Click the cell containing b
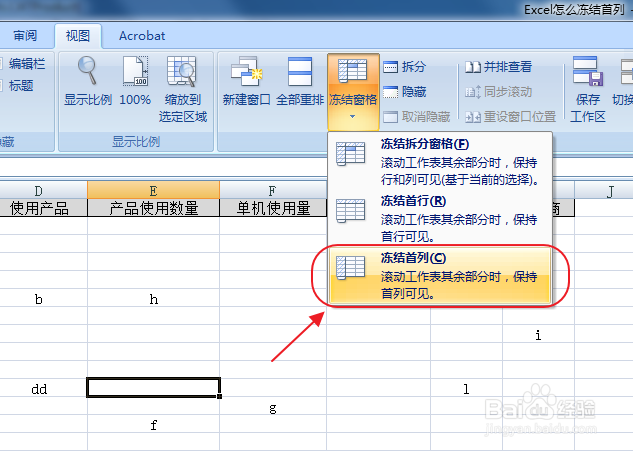Viewport: 633px width, 451px height. point(44,298)
